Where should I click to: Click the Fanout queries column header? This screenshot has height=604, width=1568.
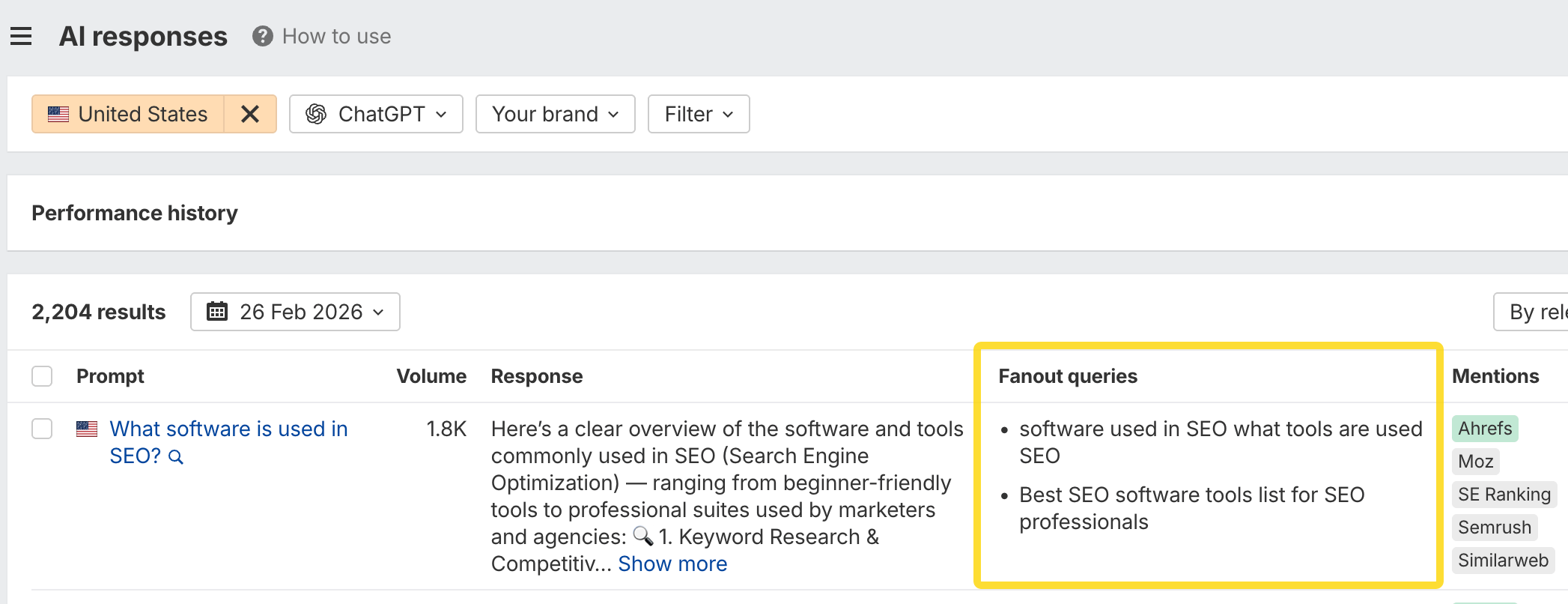pos(1068,376)
